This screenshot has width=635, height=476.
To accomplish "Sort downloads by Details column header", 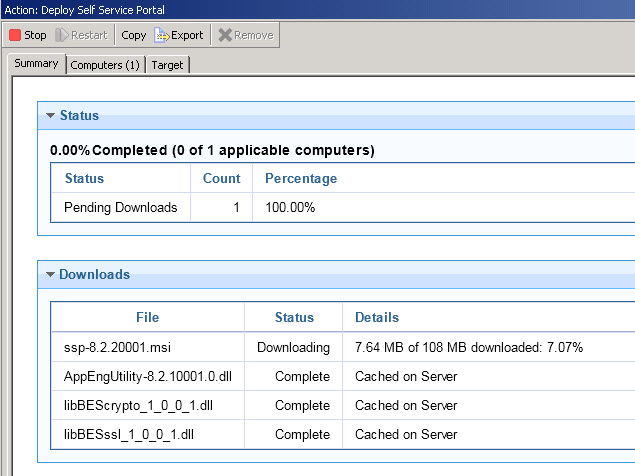I will point(377,318).
